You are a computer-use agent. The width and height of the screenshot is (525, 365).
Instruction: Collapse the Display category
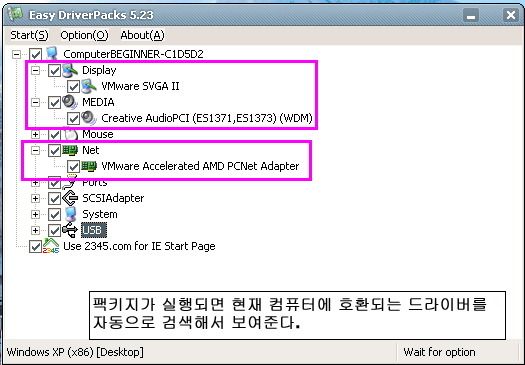pos(35,70)
